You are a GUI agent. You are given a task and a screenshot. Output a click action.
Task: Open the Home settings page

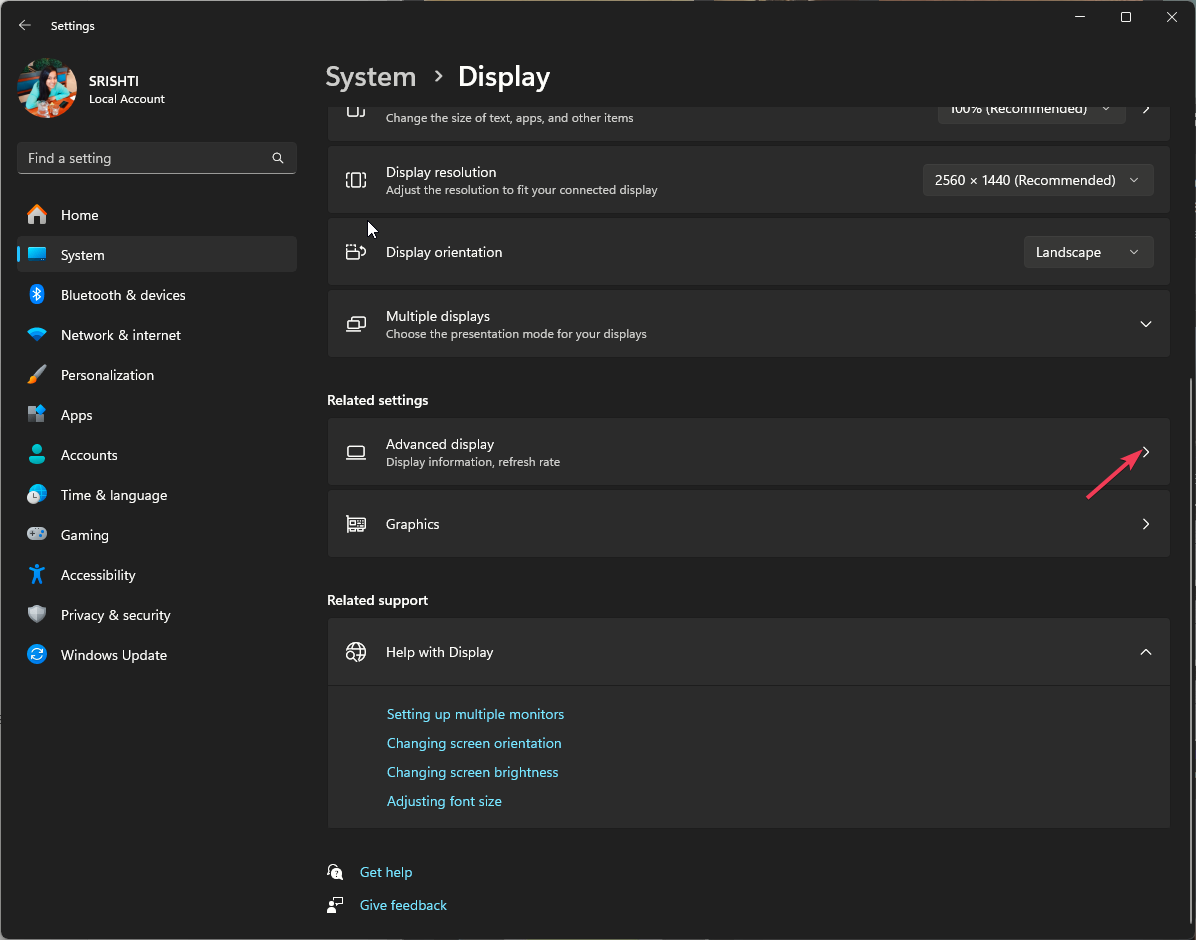pos(156,215)
